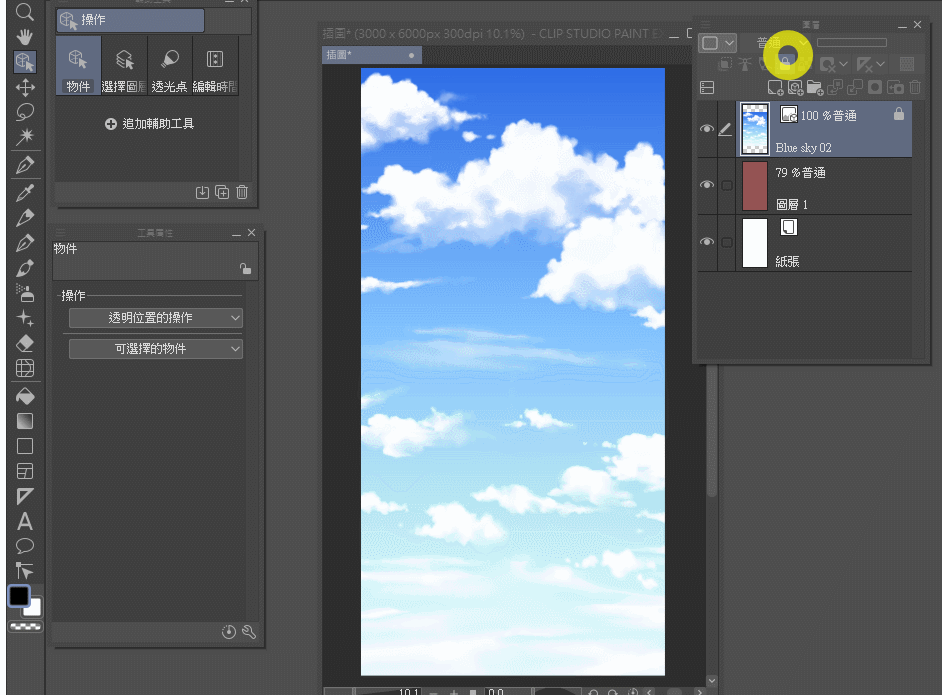Select the Frame border tool
Image resolution: width=942 pixels, height=695 pixels.
pos(25,471)
